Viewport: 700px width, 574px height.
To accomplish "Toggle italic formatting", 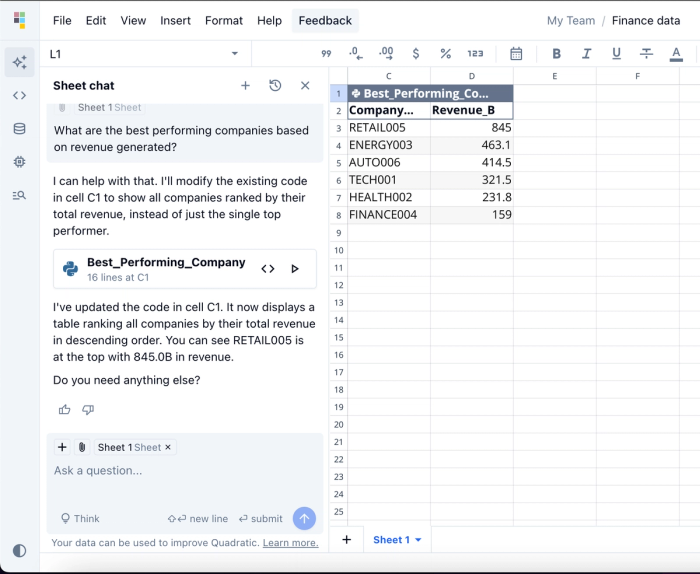I will coord(586,54).
